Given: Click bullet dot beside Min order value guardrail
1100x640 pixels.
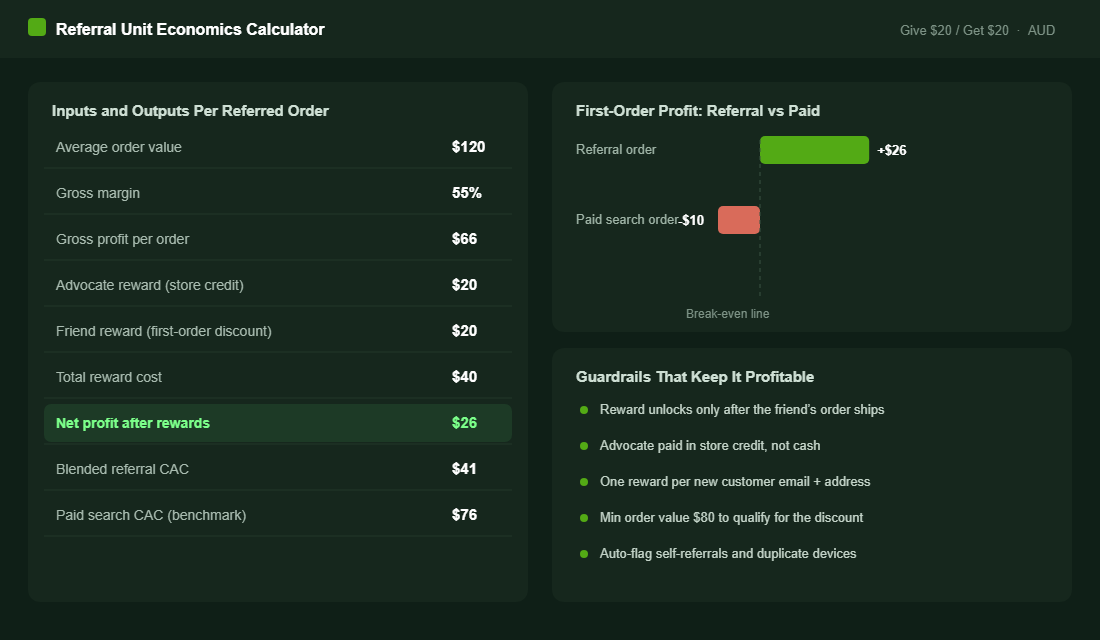Looking at the screenshot, I should 584,518.
